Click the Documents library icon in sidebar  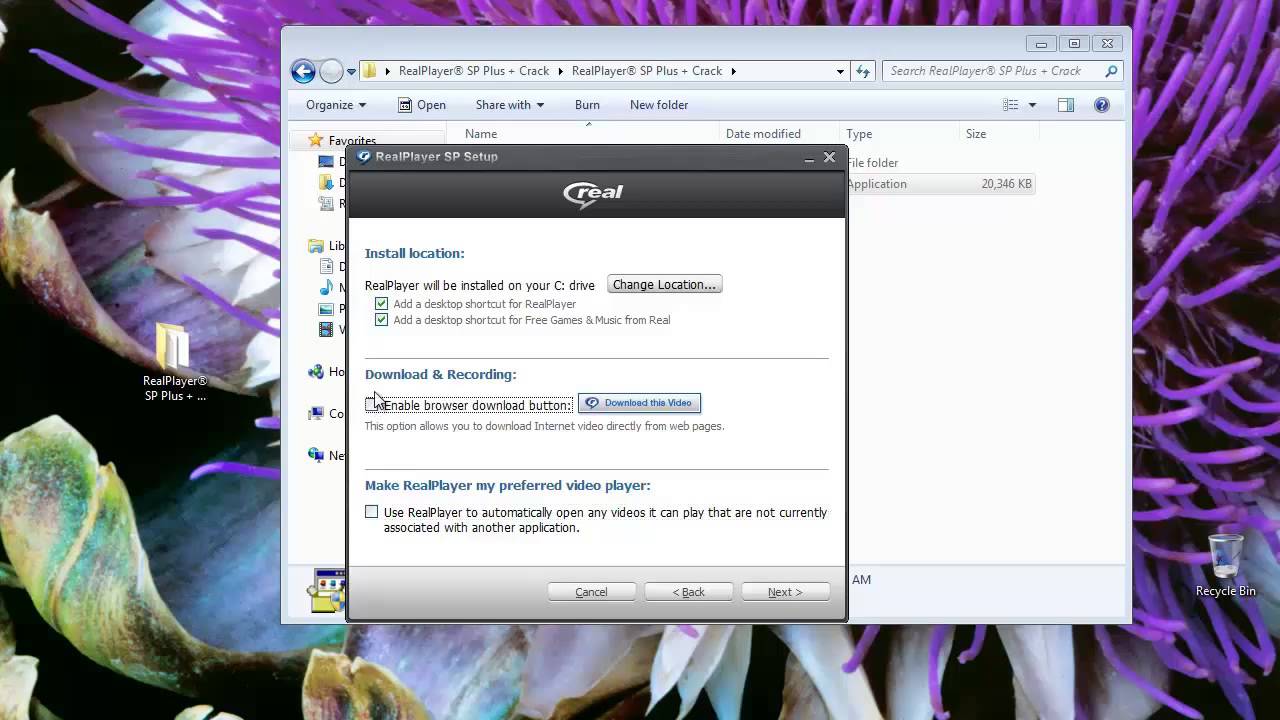coord(326,267)
